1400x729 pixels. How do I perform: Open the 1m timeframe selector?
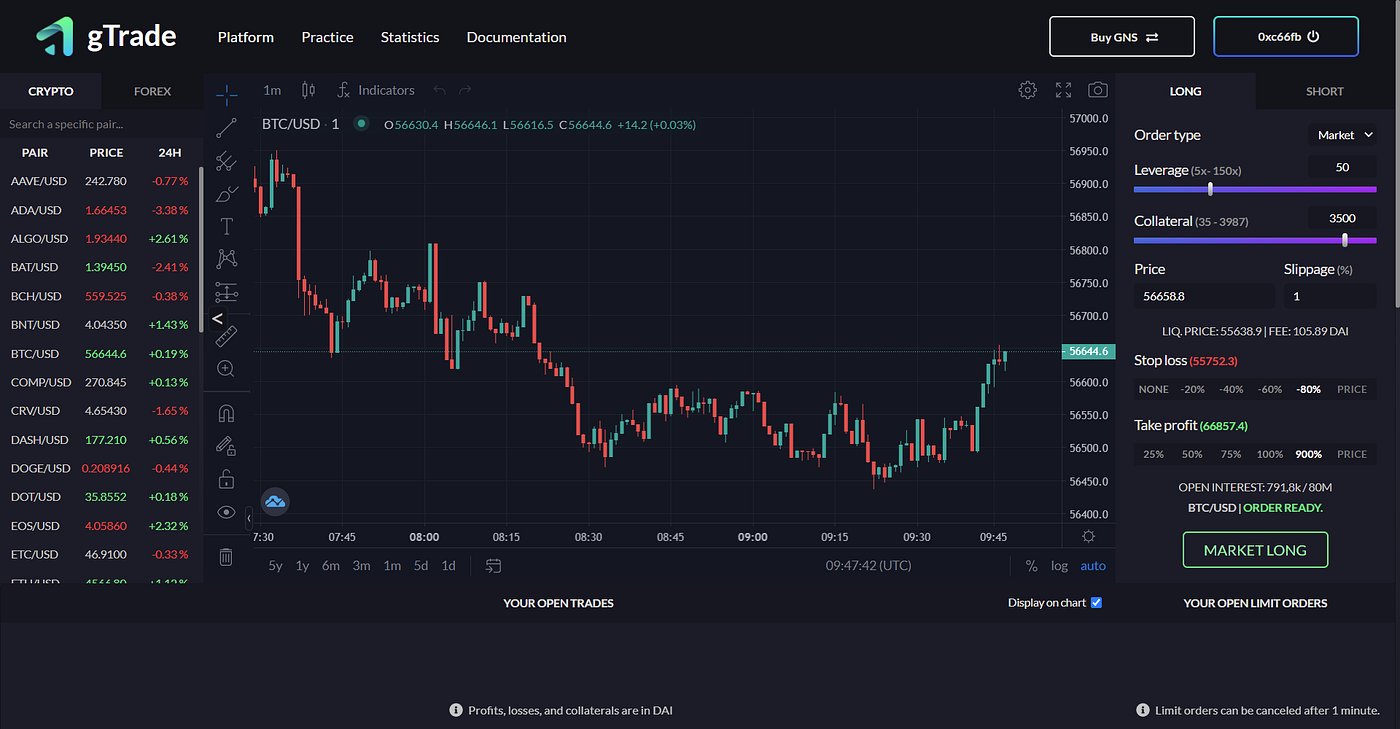[x=272, y=90]
